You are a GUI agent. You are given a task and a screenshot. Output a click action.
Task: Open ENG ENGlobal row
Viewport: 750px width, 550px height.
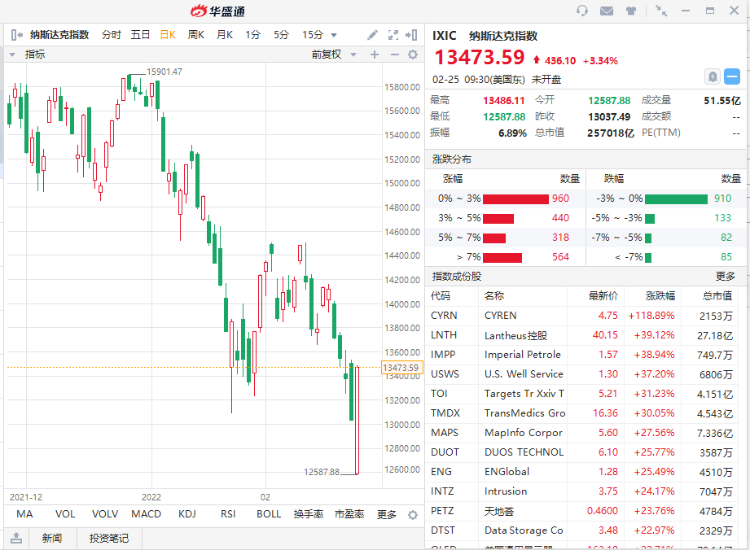tap(582, 472)
